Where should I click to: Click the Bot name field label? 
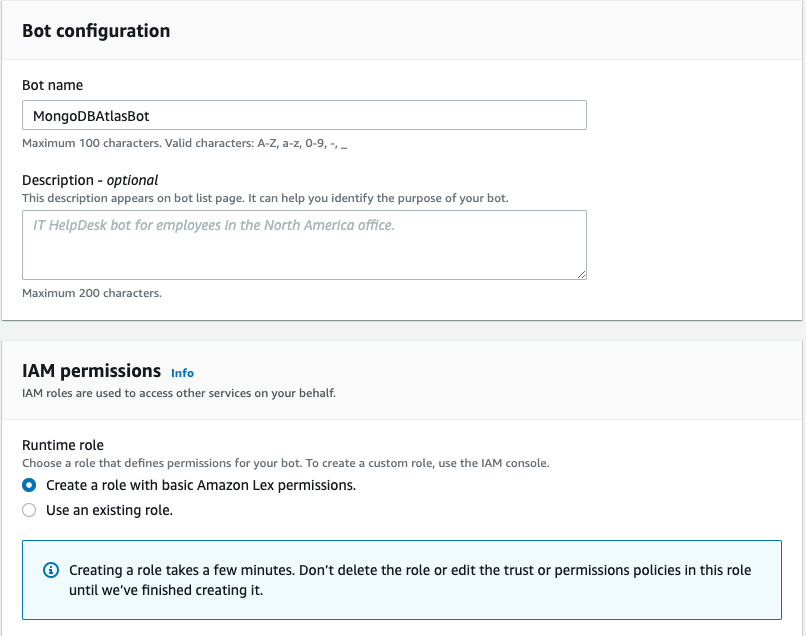tap(52, 86)
